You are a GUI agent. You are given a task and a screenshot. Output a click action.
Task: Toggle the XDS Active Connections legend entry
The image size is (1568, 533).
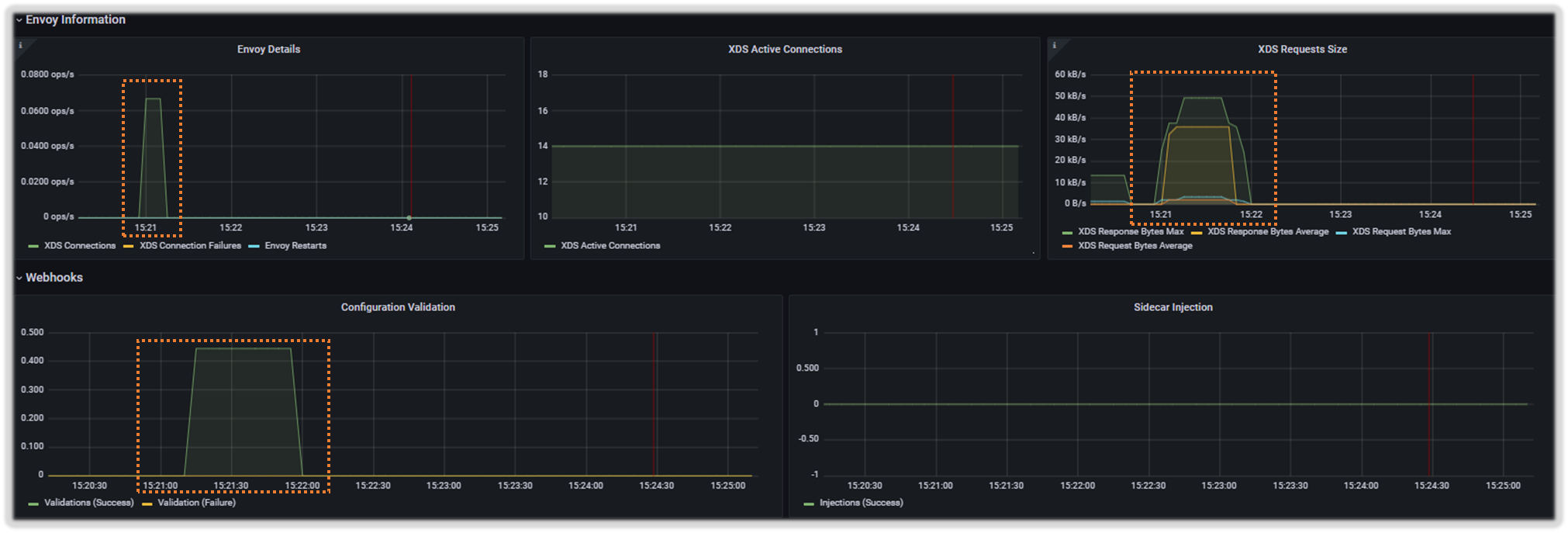[610, 246]
